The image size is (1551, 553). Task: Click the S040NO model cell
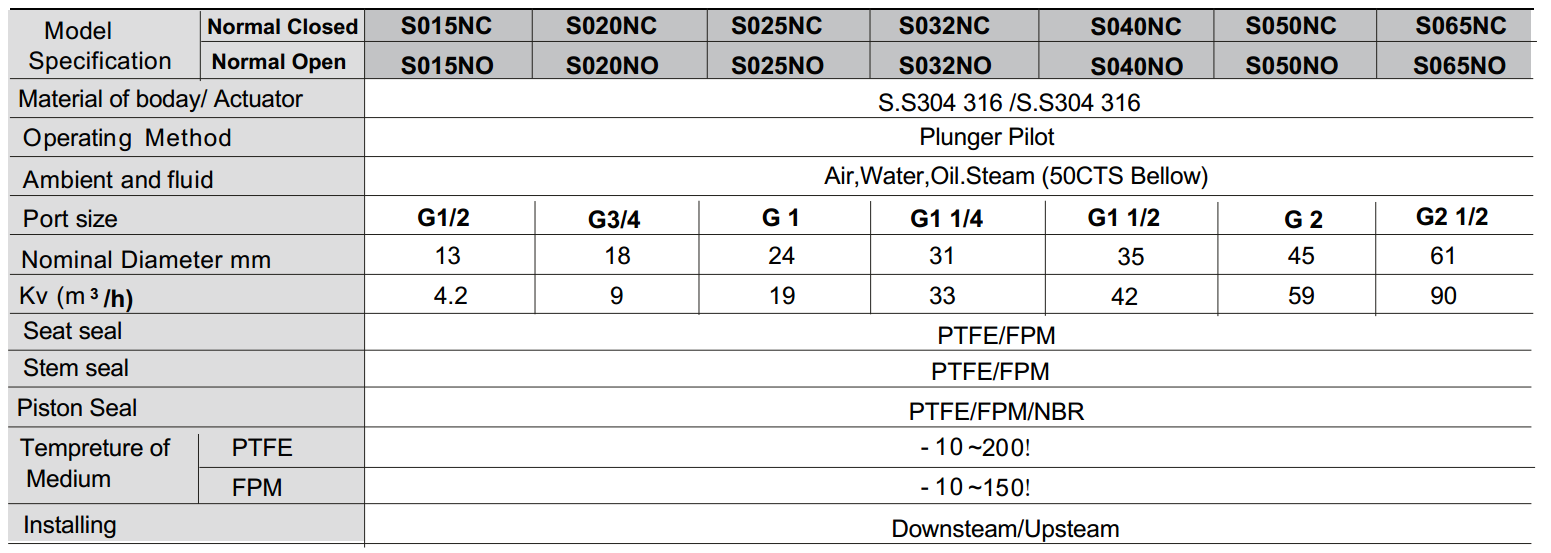(x=1136, y=66)
